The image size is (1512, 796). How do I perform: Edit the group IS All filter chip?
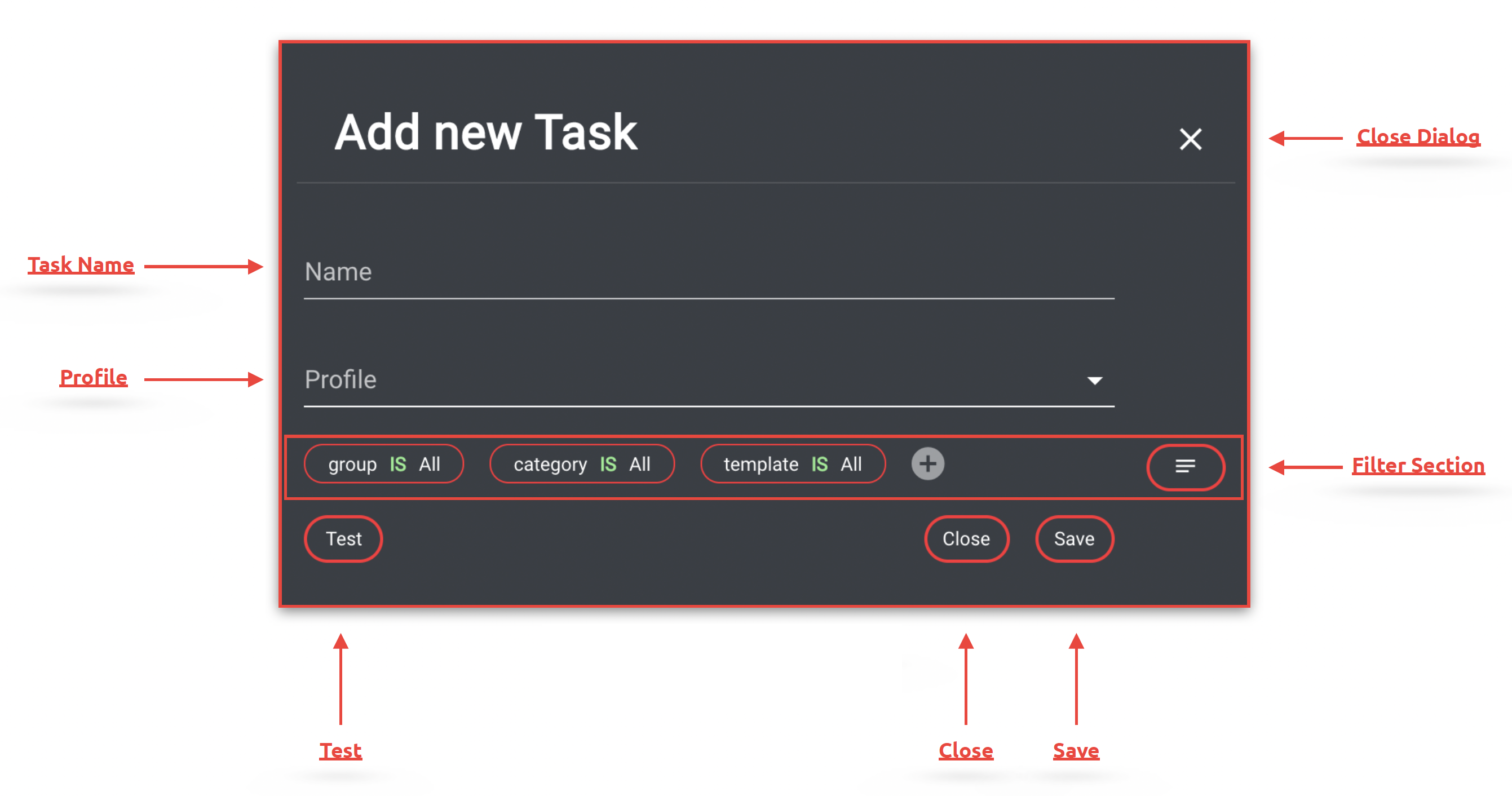384,465
